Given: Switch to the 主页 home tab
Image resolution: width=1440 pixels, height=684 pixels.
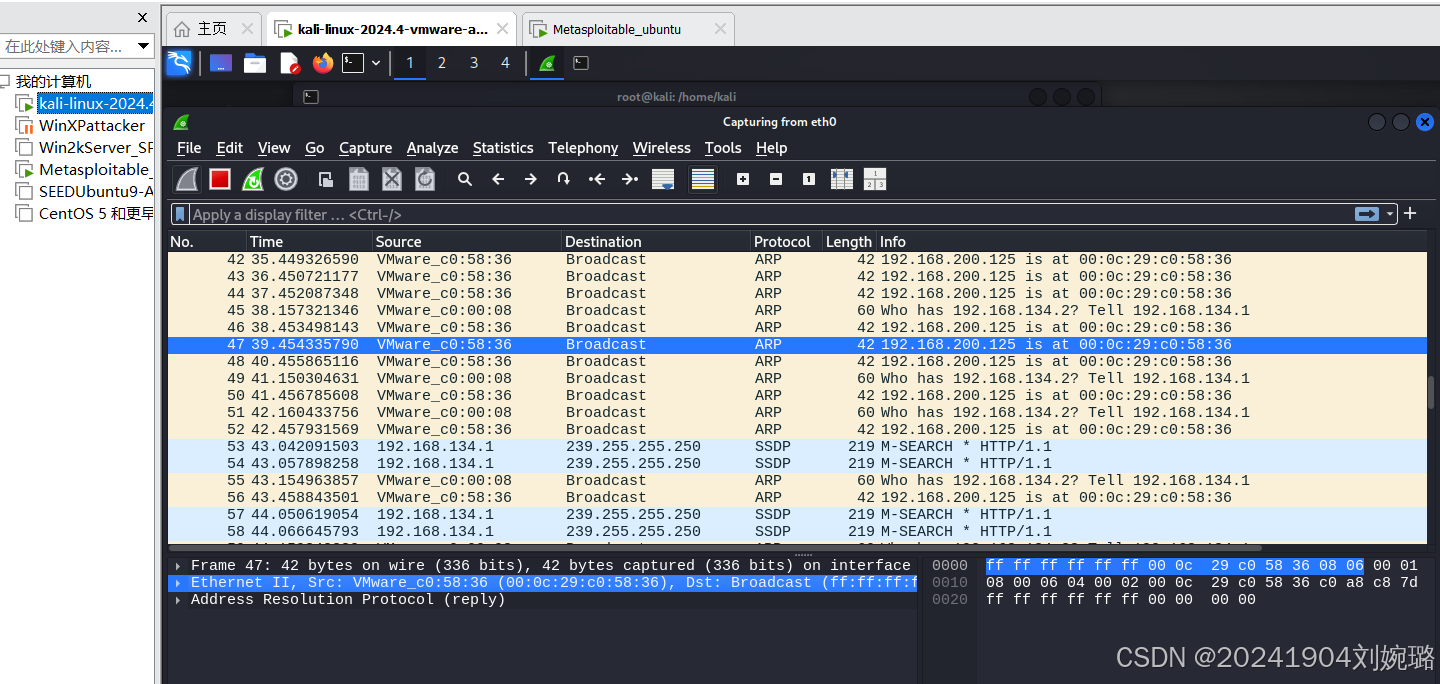Looking at the screenshot, I should click(212, 29).
